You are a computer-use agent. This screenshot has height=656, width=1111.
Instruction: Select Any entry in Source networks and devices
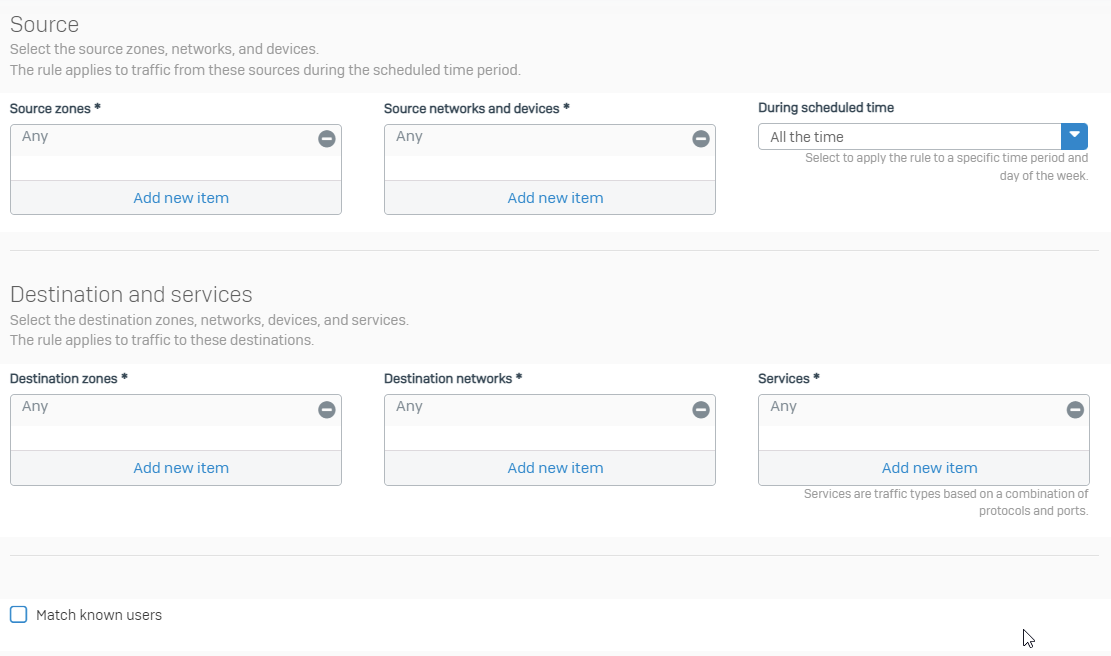[x=410, y=137]
